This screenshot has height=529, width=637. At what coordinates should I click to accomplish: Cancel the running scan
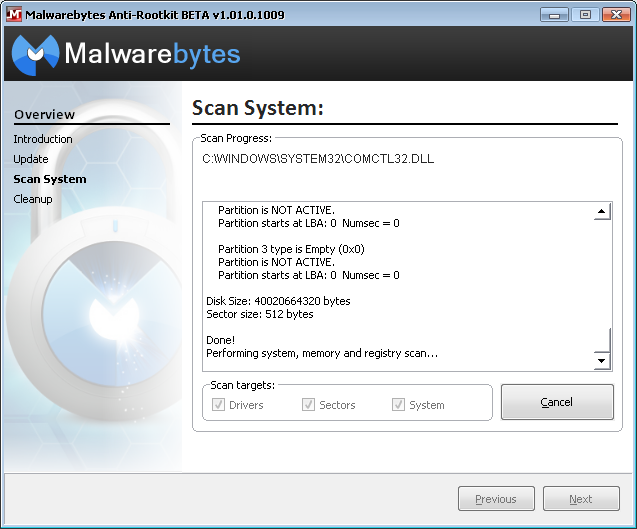(x=557, y=402)
